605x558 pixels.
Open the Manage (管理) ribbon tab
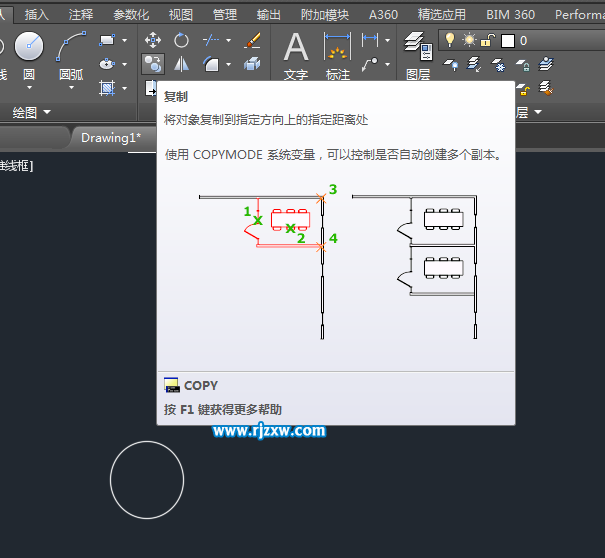click(225, 15)
